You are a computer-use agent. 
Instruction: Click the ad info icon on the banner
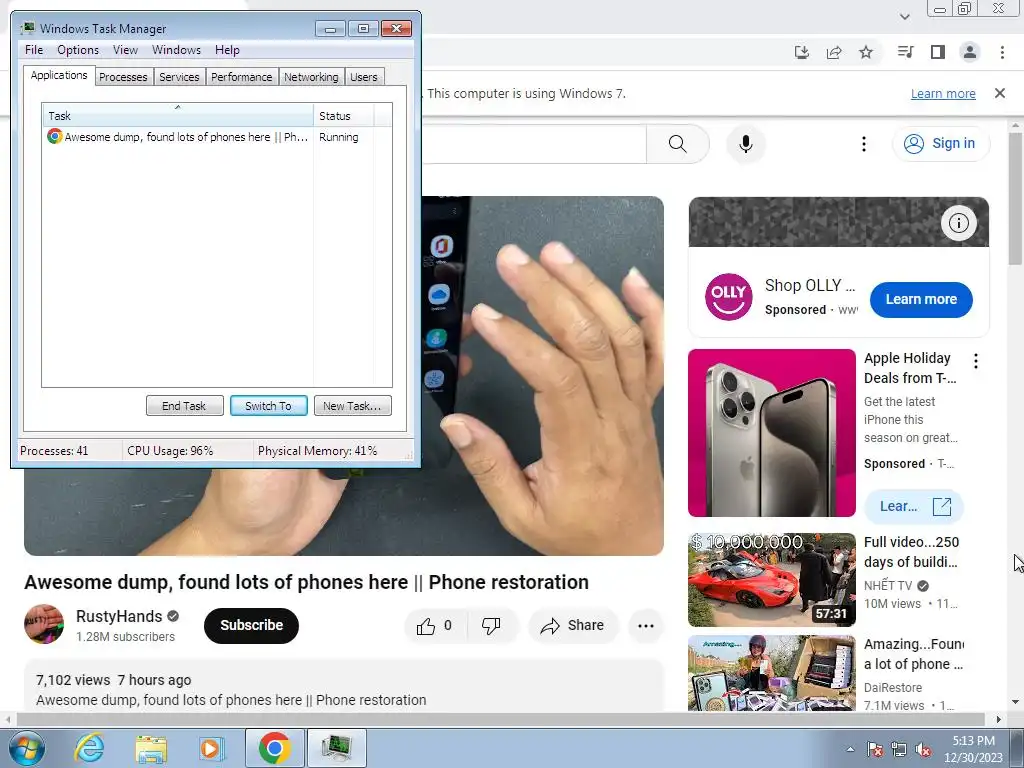click(959, 223)
